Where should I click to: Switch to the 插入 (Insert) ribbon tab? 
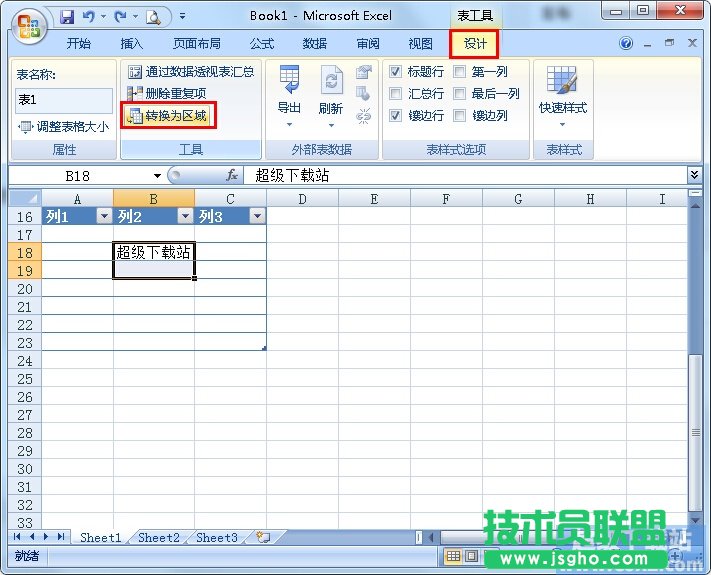tap(132, 44)
